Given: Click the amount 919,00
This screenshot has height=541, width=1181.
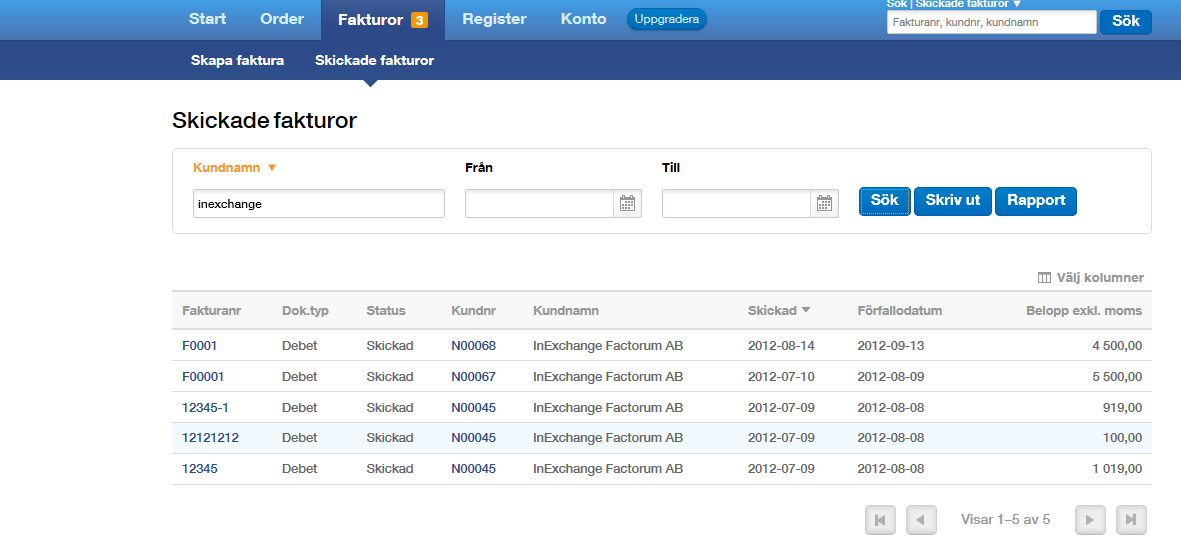Looking at the screenshot, I should click(x=1121, y=408).
